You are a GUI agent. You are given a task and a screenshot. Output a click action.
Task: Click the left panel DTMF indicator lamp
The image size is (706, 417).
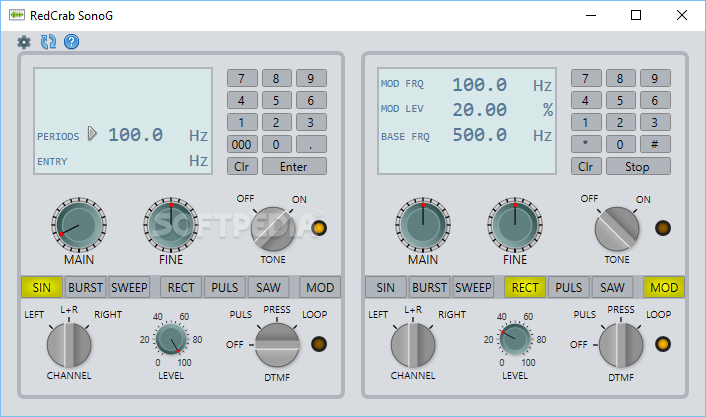click(319, 344)
